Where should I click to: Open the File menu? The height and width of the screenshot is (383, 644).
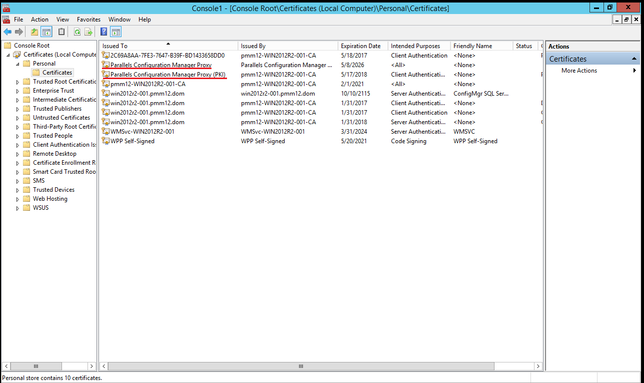coord(18,19)
